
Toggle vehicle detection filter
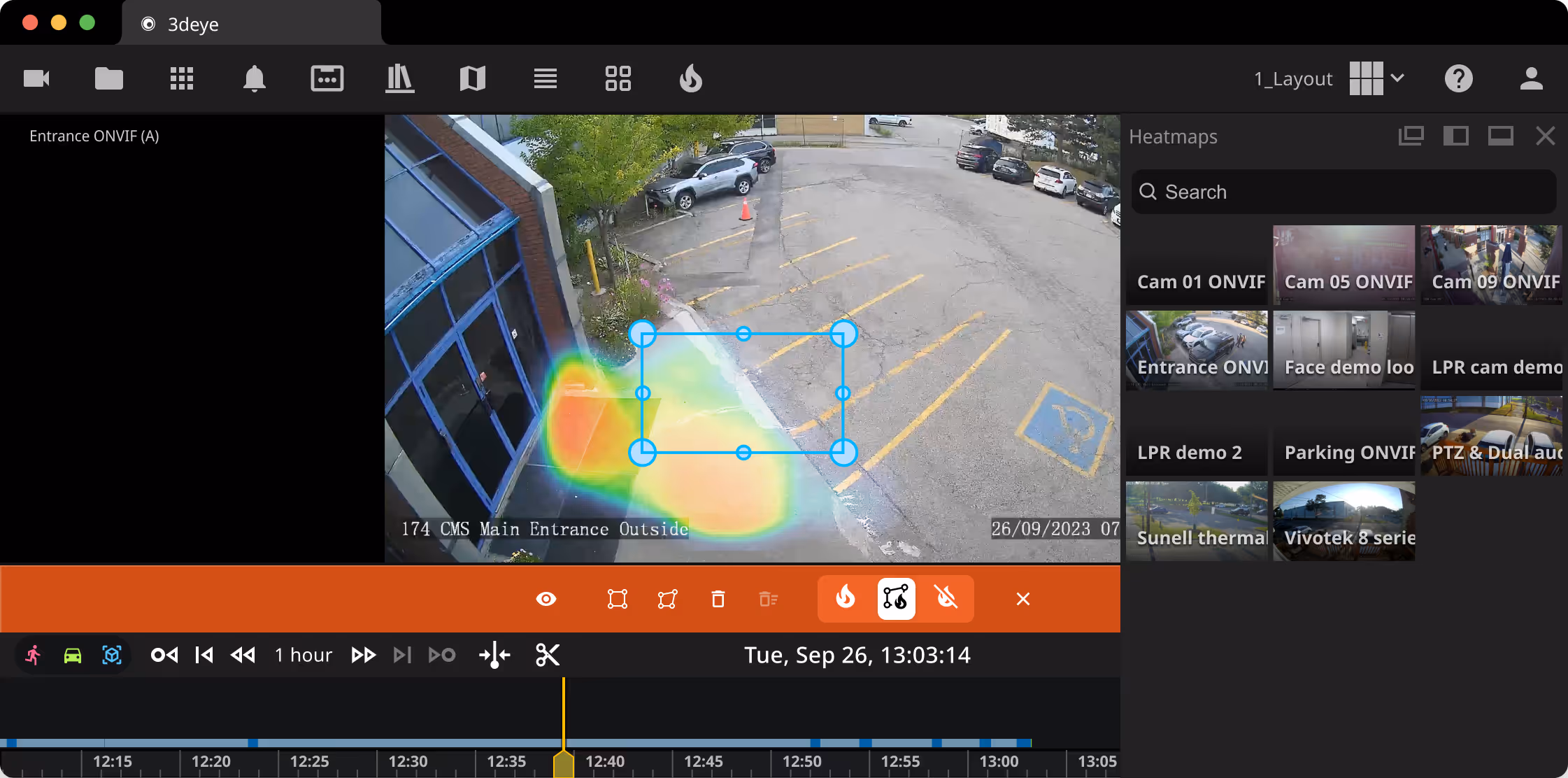72,655
